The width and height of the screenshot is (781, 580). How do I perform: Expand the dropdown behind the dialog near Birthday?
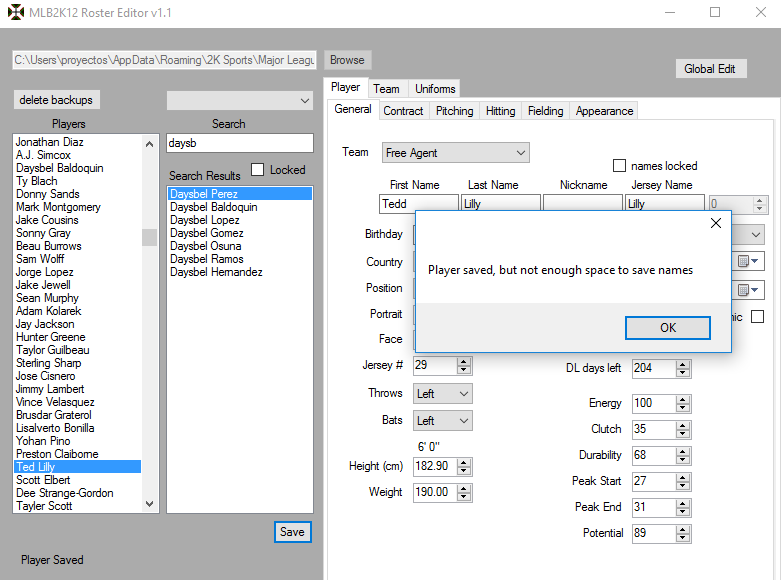[x=755, y=234]
